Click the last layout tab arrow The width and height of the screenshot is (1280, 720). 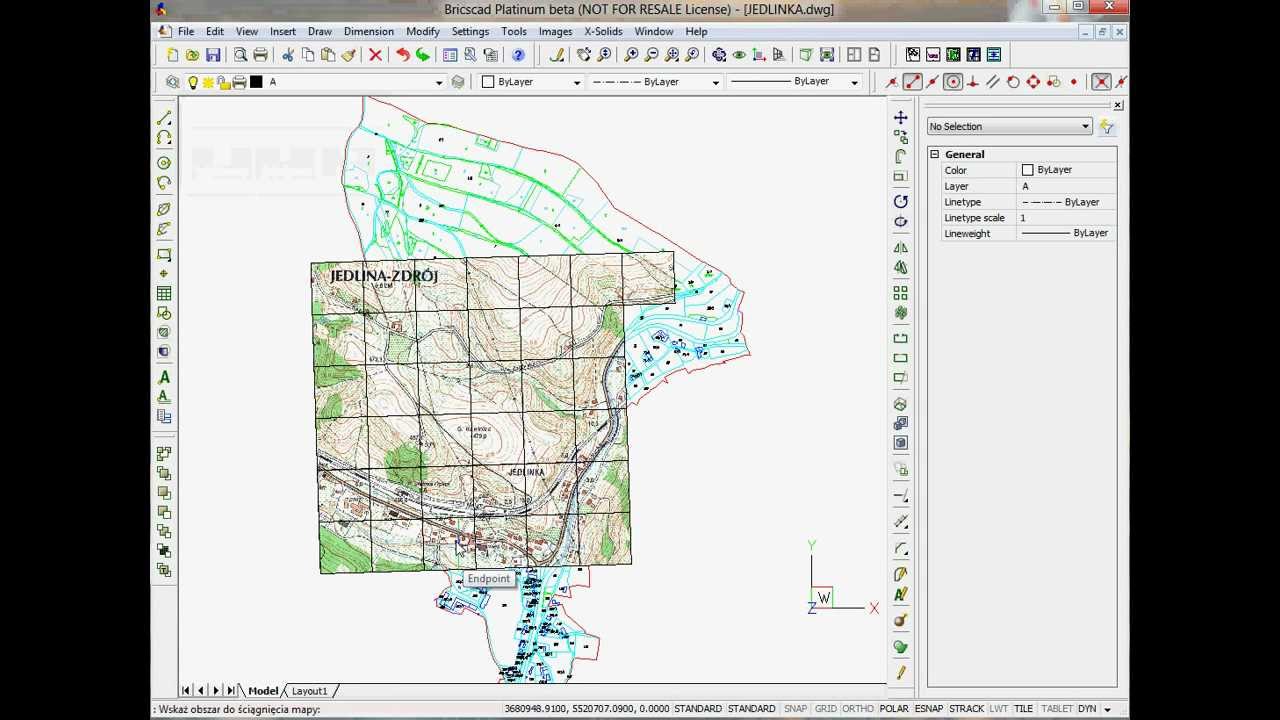coord(231,691)
